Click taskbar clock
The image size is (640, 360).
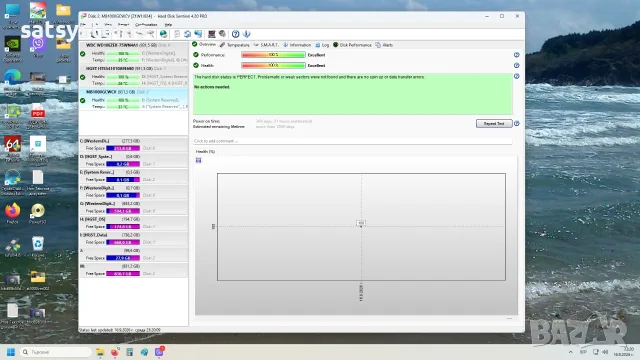point(624,352)
